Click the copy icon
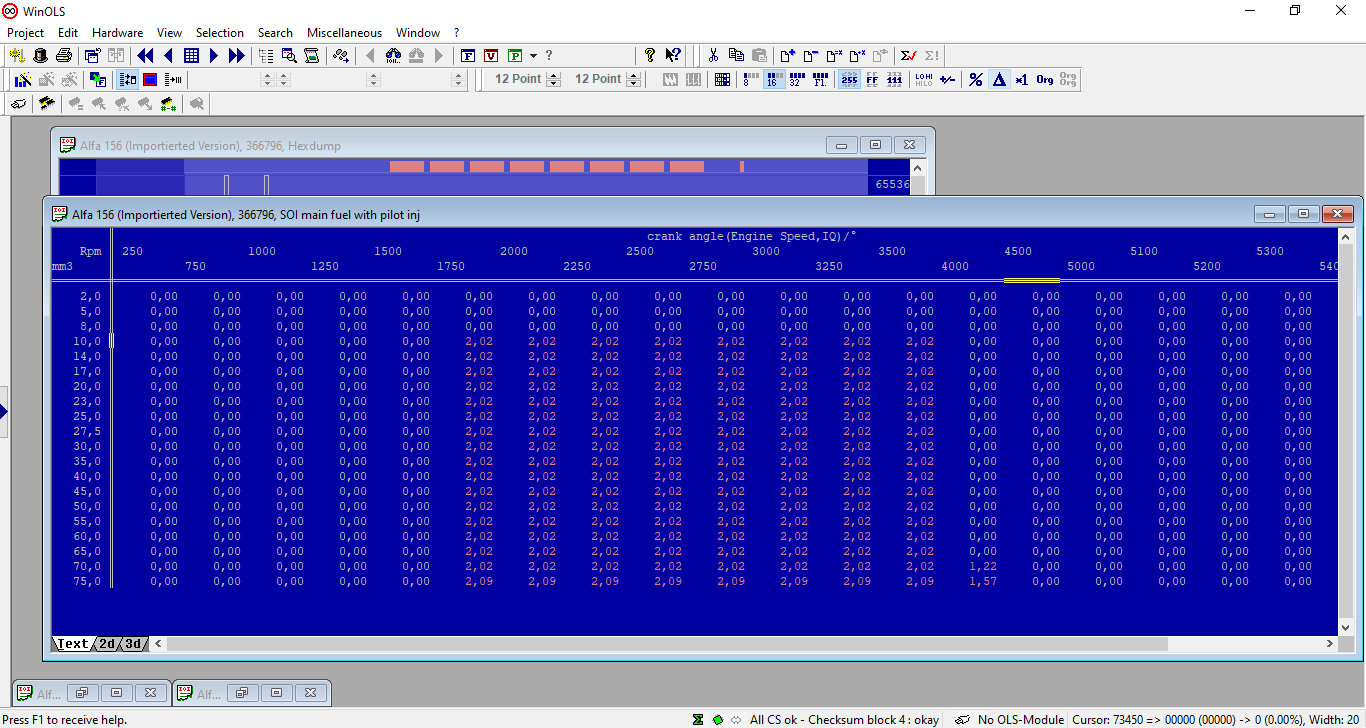 pos(736,56)
